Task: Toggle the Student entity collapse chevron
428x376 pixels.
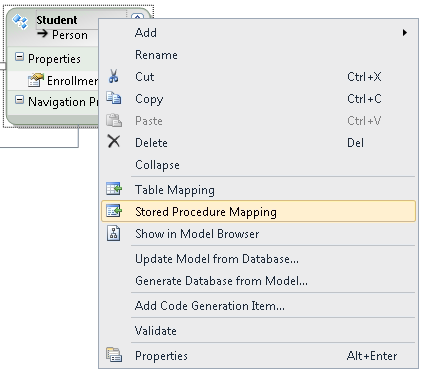Action: pyautogui.click(x=137, y=16)
